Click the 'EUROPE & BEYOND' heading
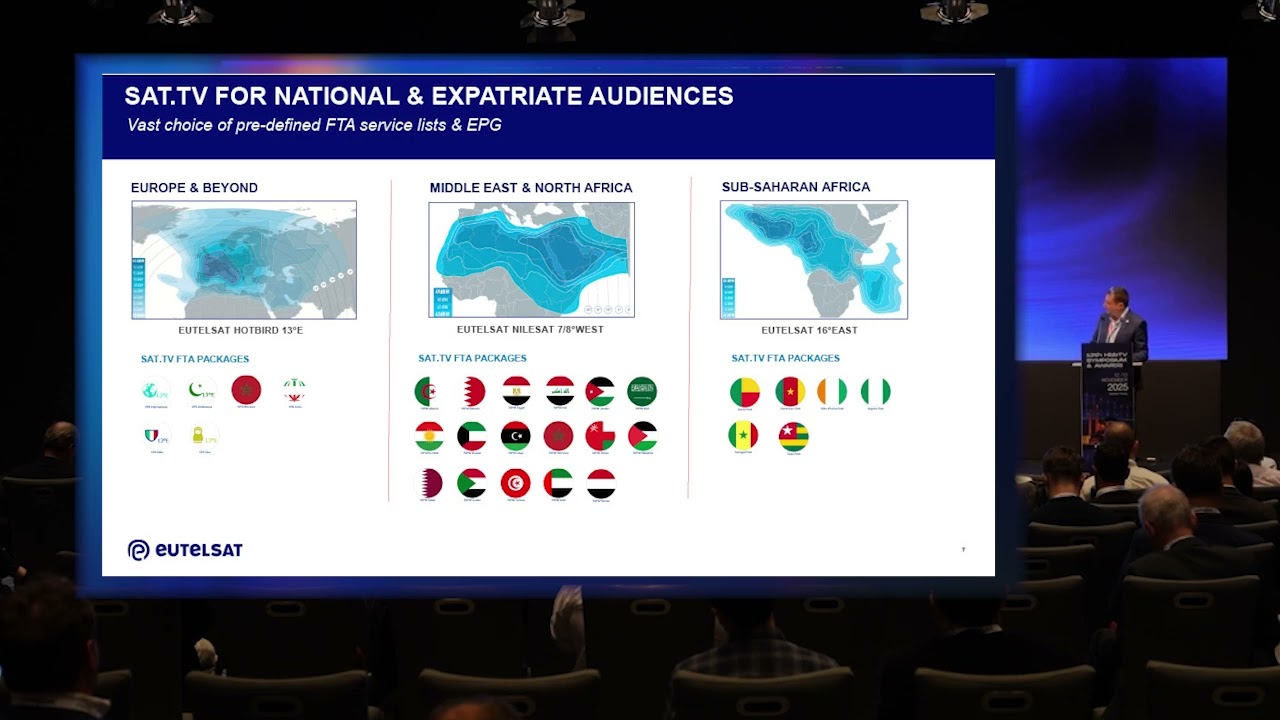Screen dimensions: 1280x720 click(x=194, y=188)
